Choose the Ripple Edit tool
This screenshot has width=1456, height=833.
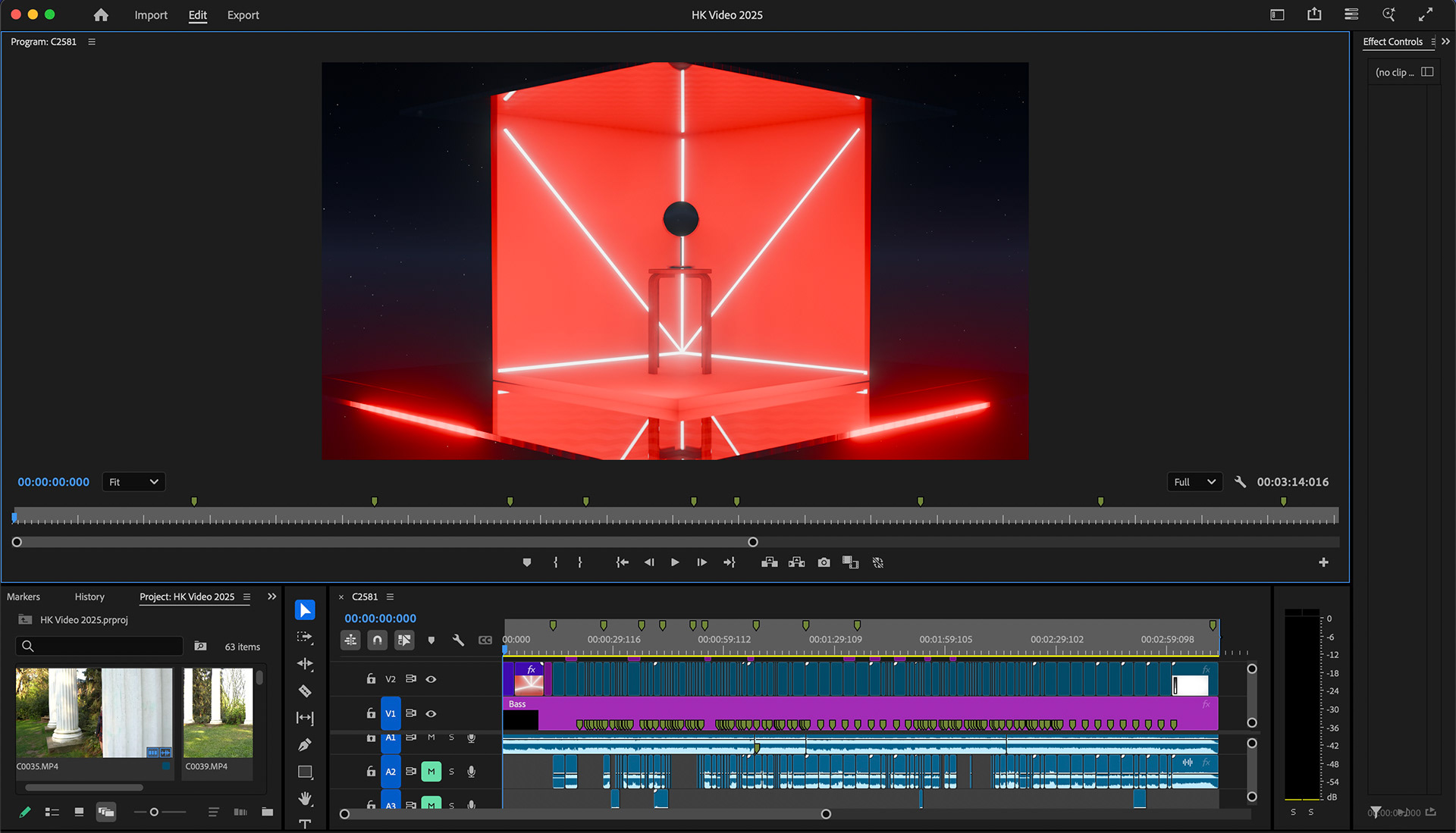pyautogui.click(x=305, y=664)
